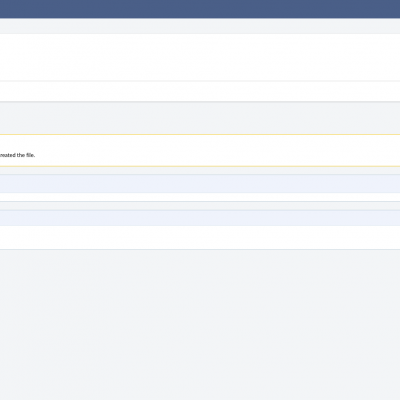Viewport: 400px width, 400px height.
Task: Click the white area under second blue row
Action: click(200, 237)
